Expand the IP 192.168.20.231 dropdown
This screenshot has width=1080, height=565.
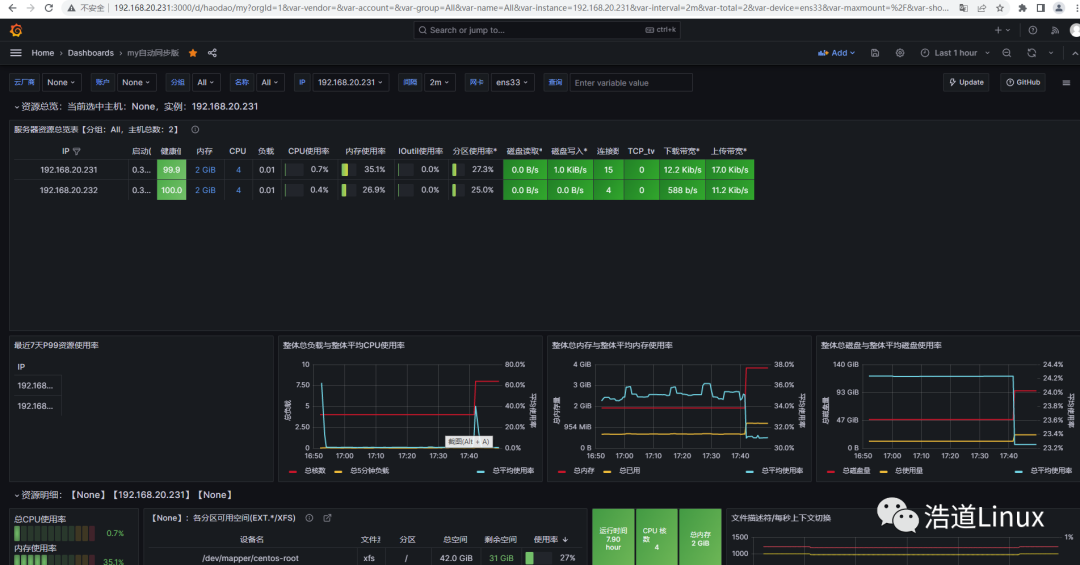351,82
